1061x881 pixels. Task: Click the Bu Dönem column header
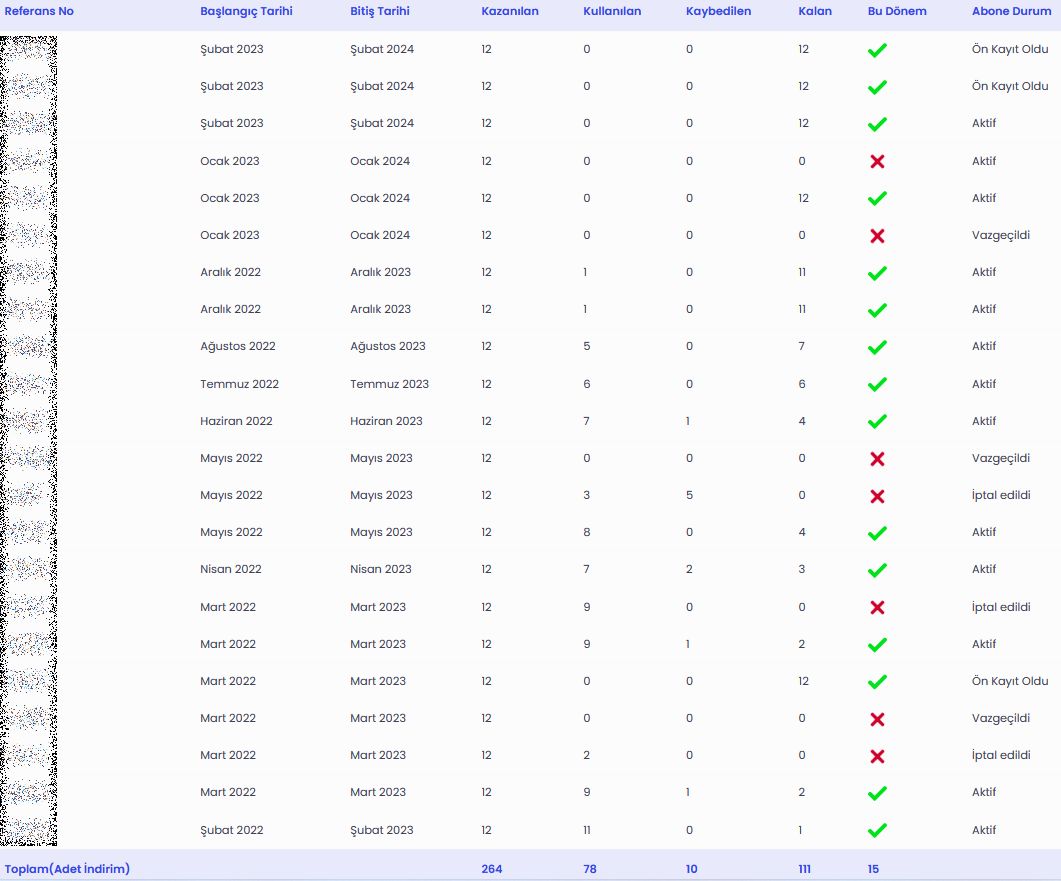click(897, 11)
